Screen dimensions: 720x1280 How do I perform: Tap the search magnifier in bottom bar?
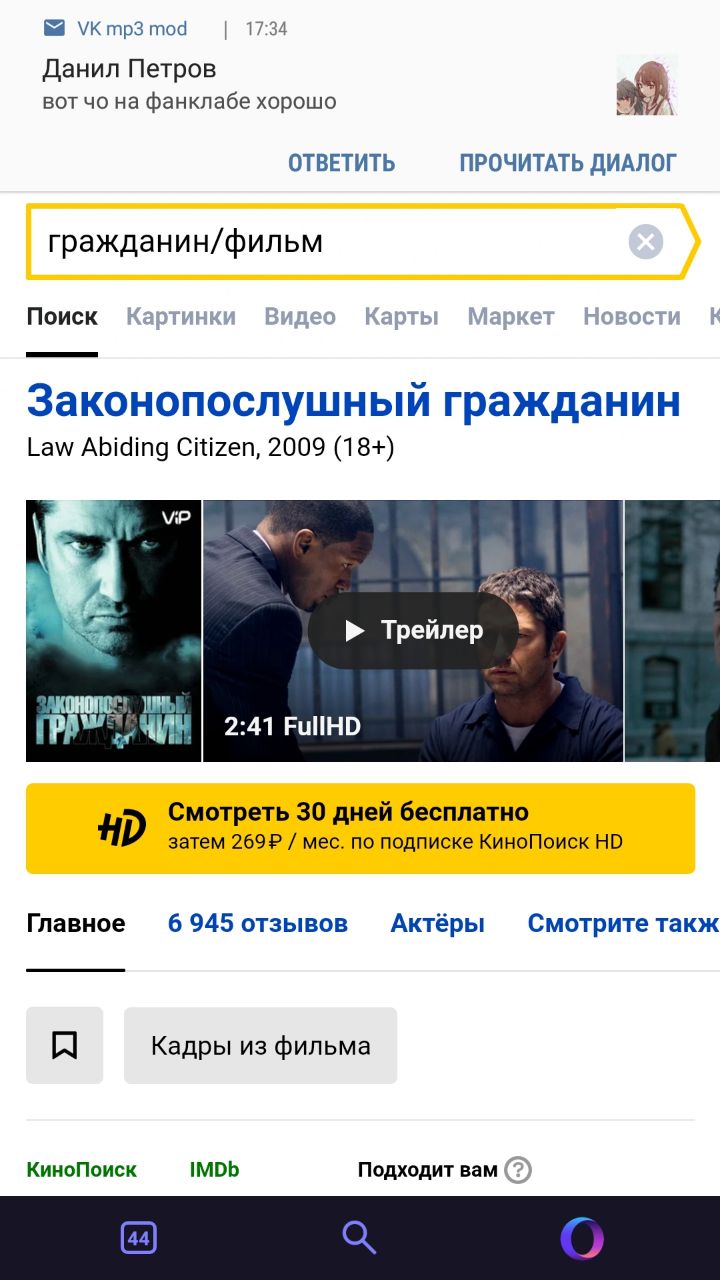coord(359,1238)
